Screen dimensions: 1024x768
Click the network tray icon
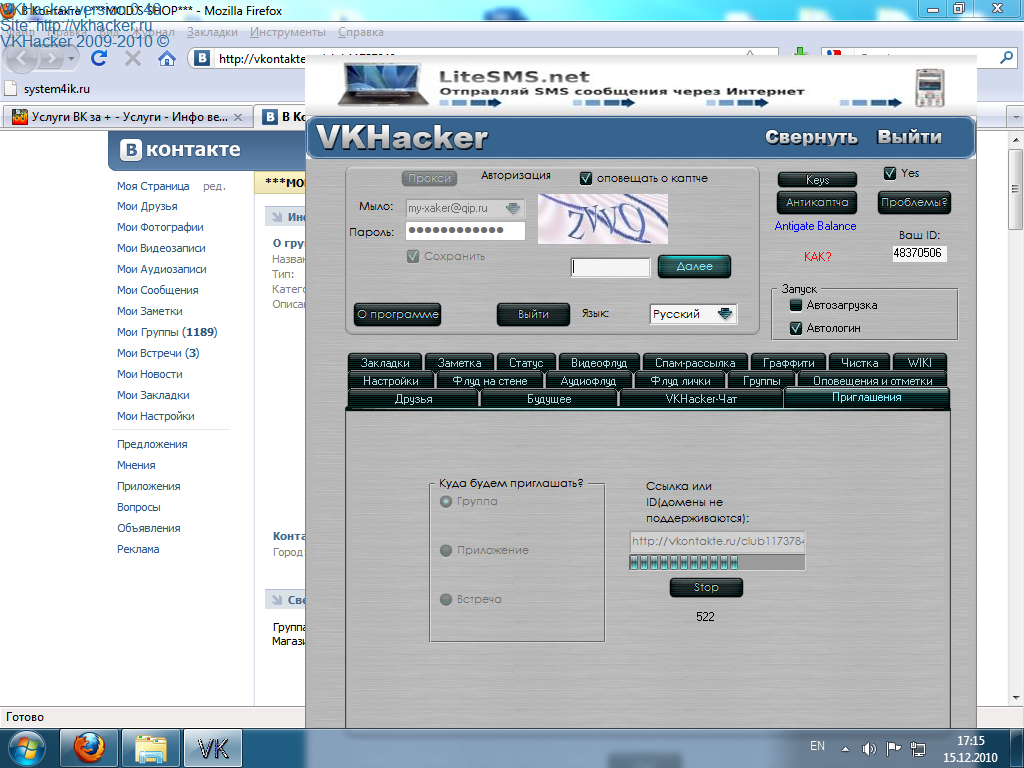918,748
